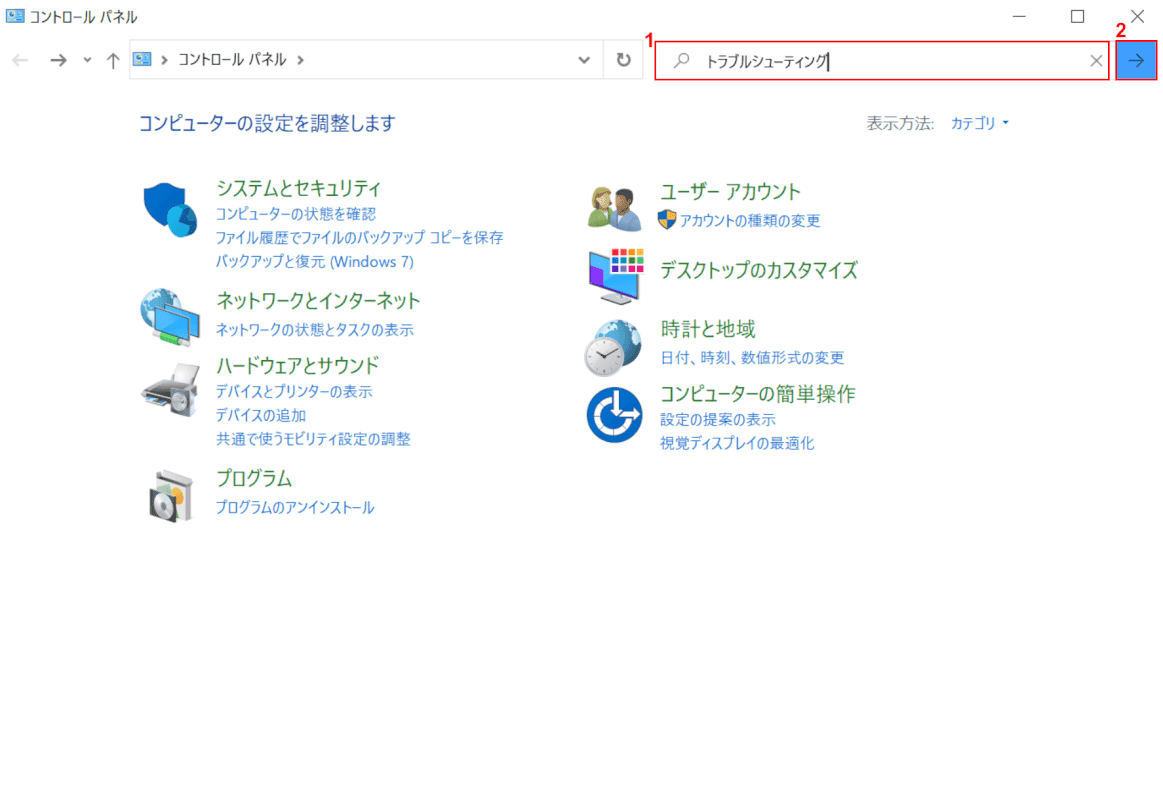Viewport: 1163px width, 800px height.
Task: Click 視覚ディスプレイの最適化 link
Action: pos(737,443)
